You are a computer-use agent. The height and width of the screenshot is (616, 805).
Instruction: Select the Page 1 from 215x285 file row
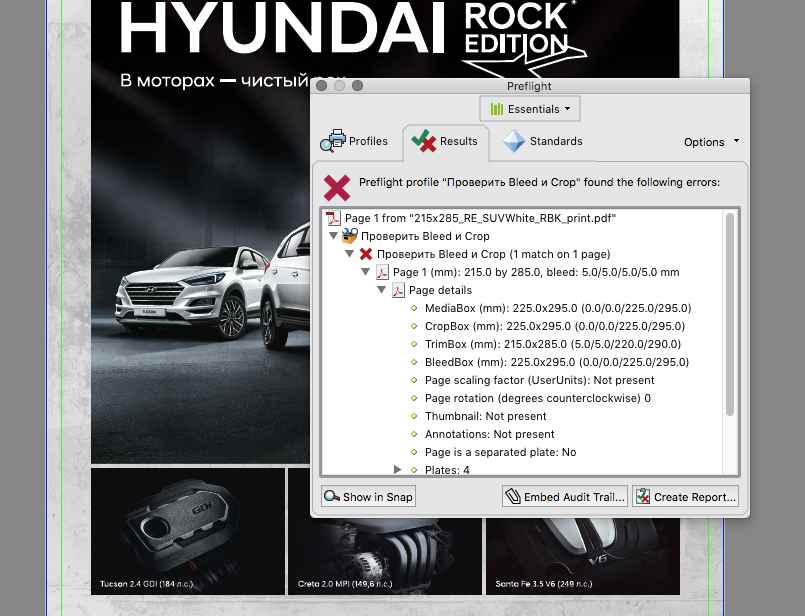[480, 218]
